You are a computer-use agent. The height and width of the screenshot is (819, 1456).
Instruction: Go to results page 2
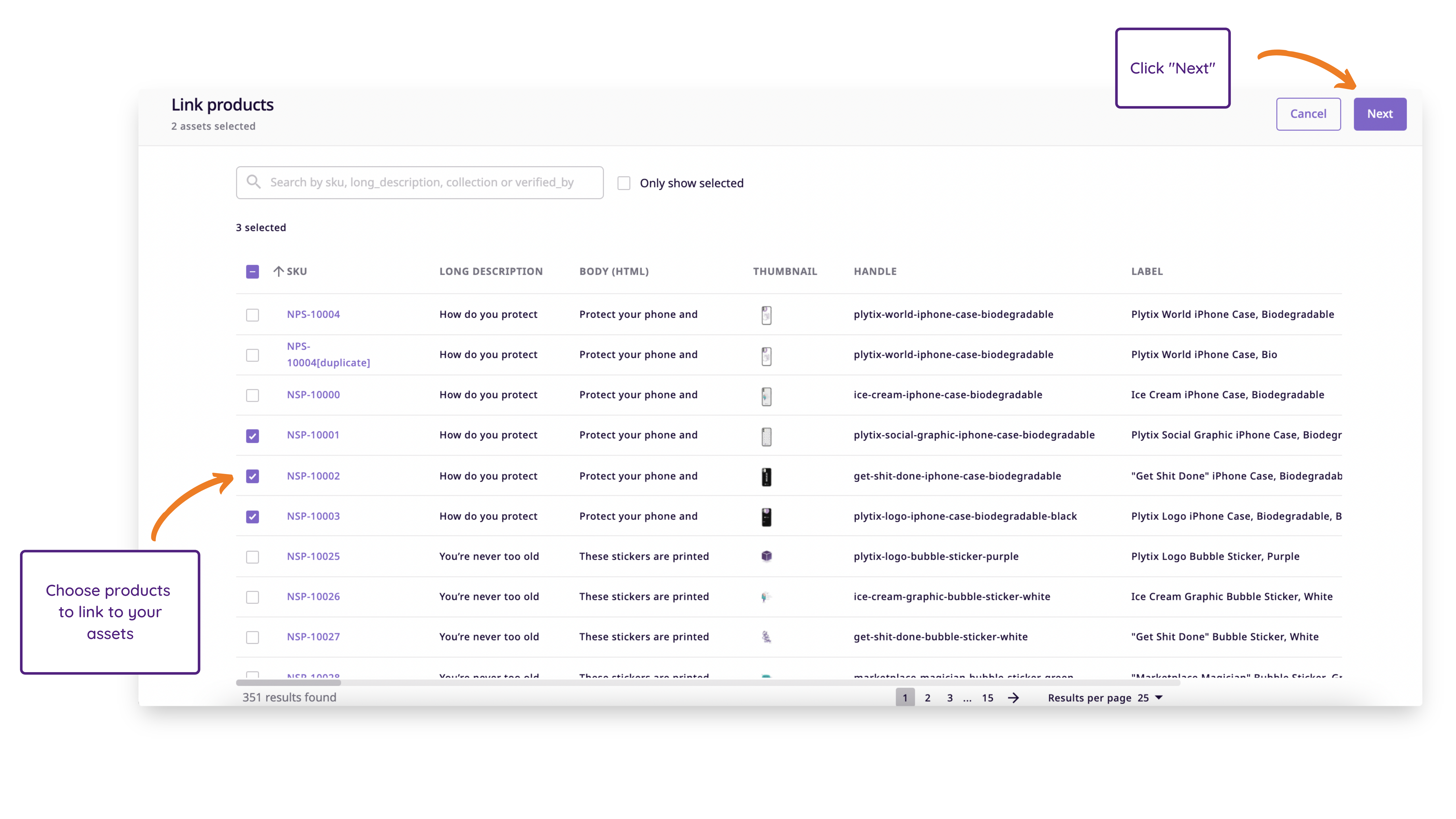[x=927, y=698]
